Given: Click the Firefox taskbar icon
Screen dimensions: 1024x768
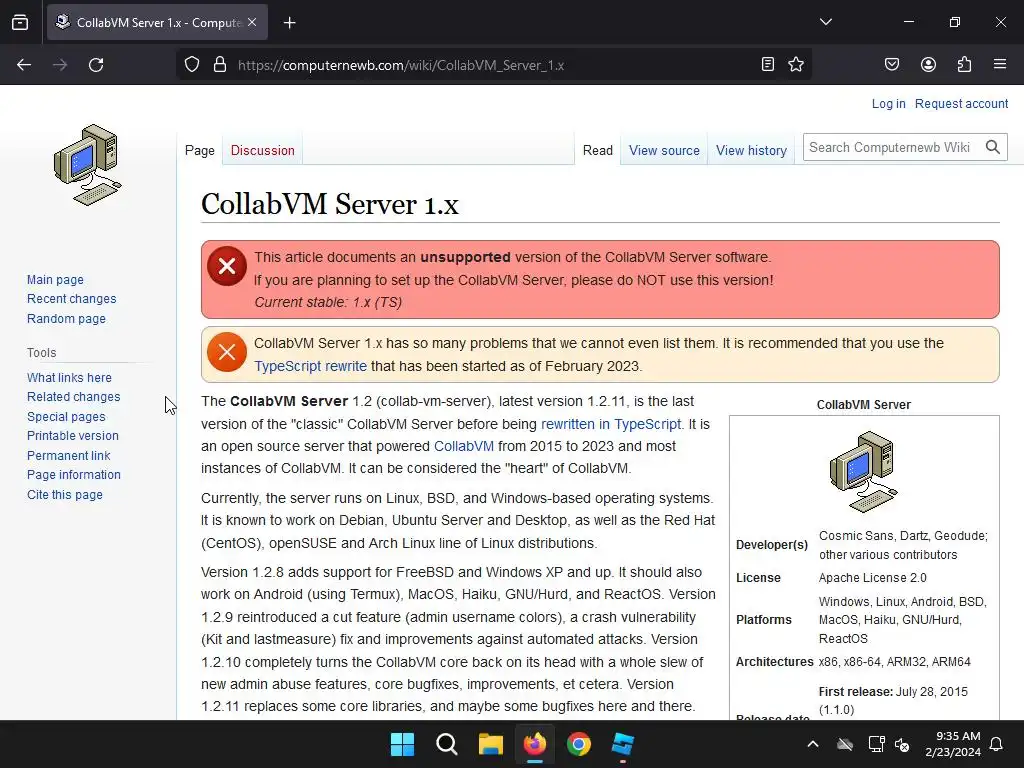Looking at the screenshot, I should [535, 744].
